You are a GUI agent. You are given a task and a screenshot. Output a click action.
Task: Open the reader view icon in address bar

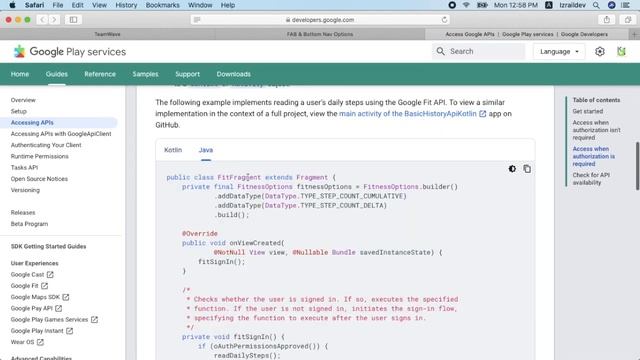click(197, 20)
